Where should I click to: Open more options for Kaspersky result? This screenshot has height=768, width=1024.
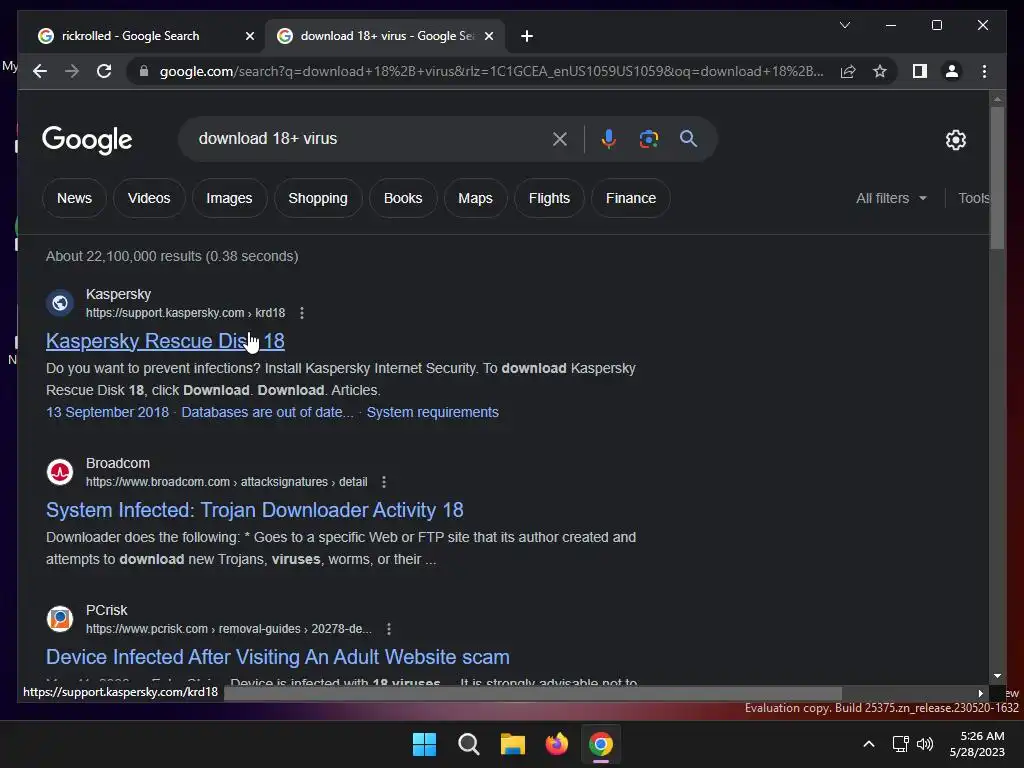point(302,313)
